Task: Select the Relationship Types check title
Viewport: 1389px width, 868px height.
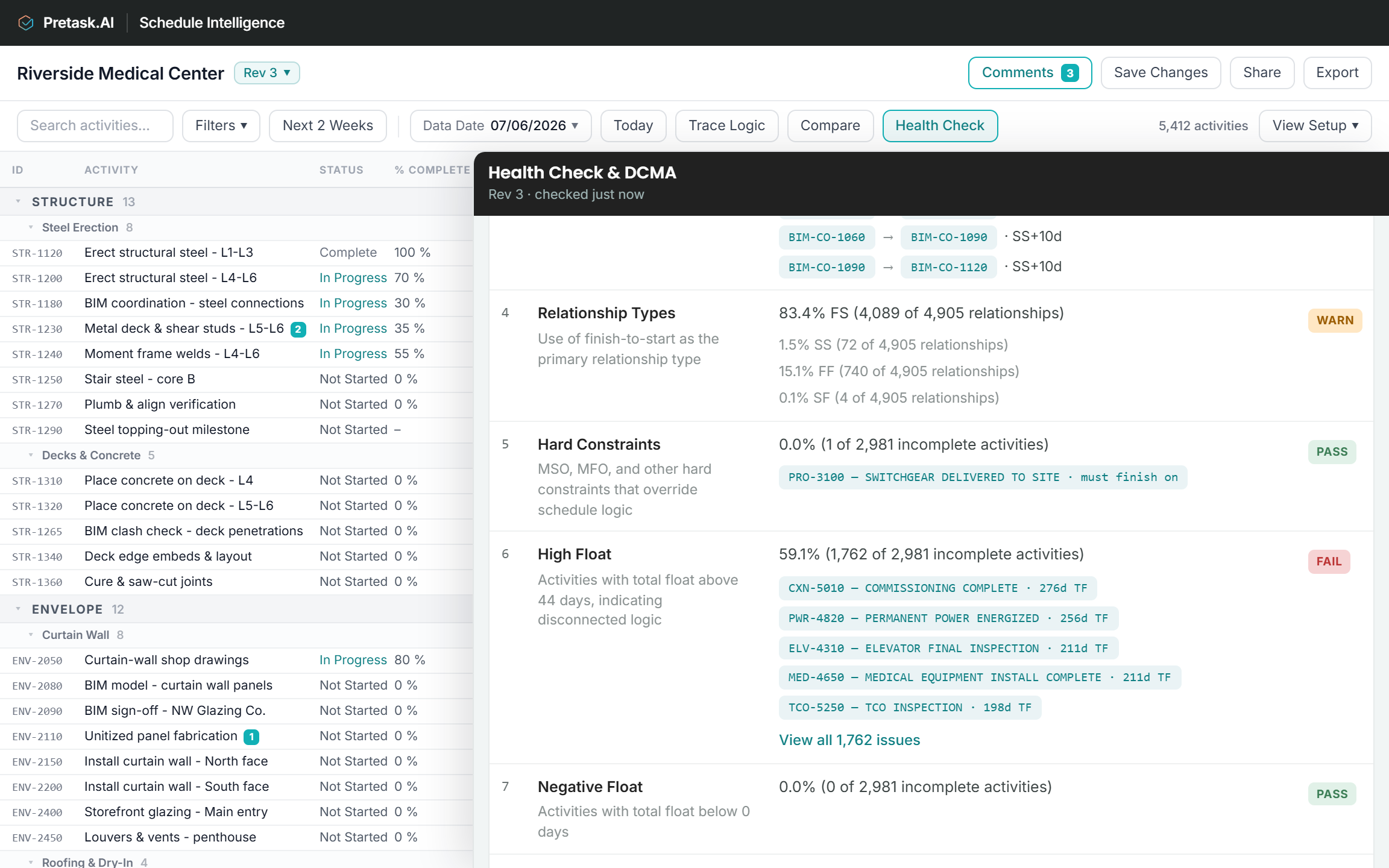Action: point(606,313)
